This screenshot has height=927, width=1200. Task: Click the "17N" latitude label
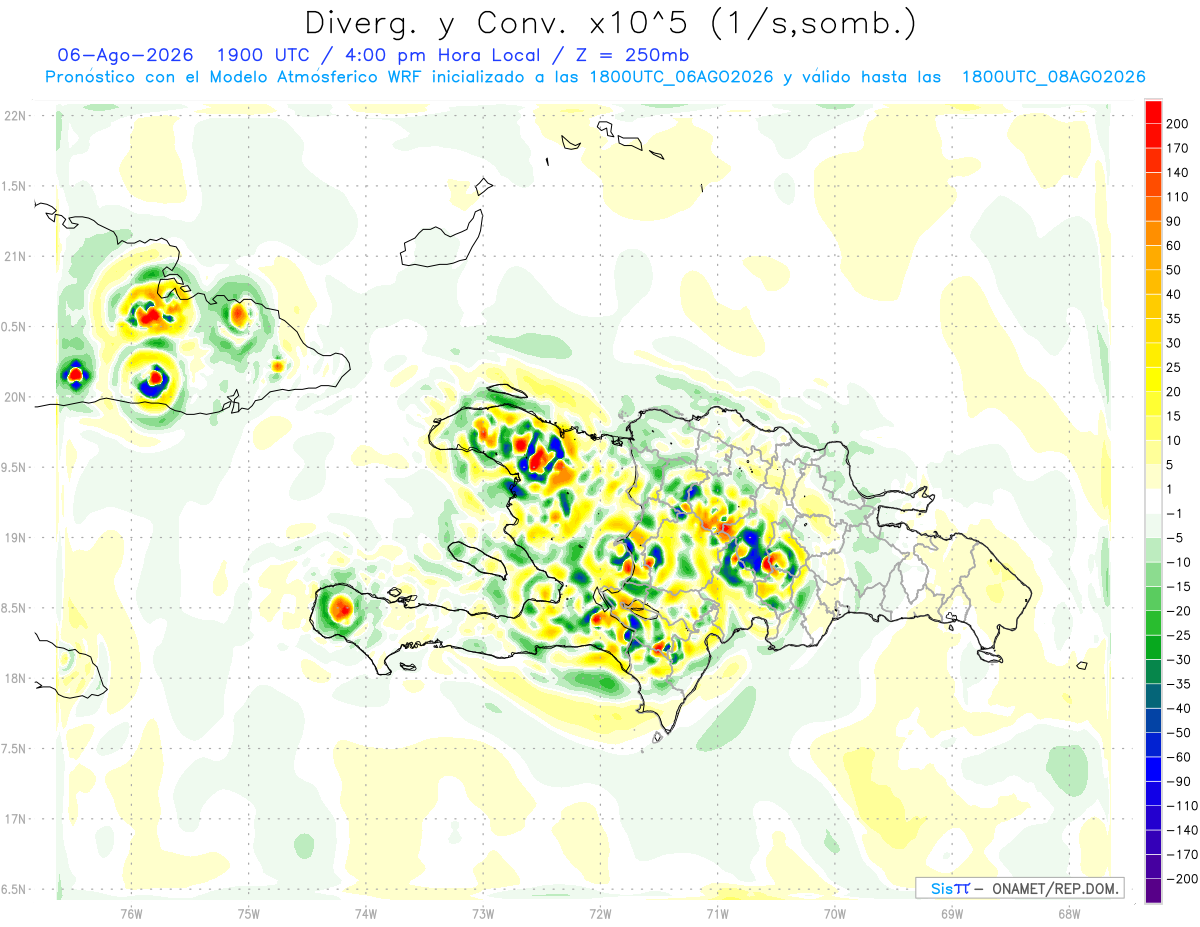(15, 819)
